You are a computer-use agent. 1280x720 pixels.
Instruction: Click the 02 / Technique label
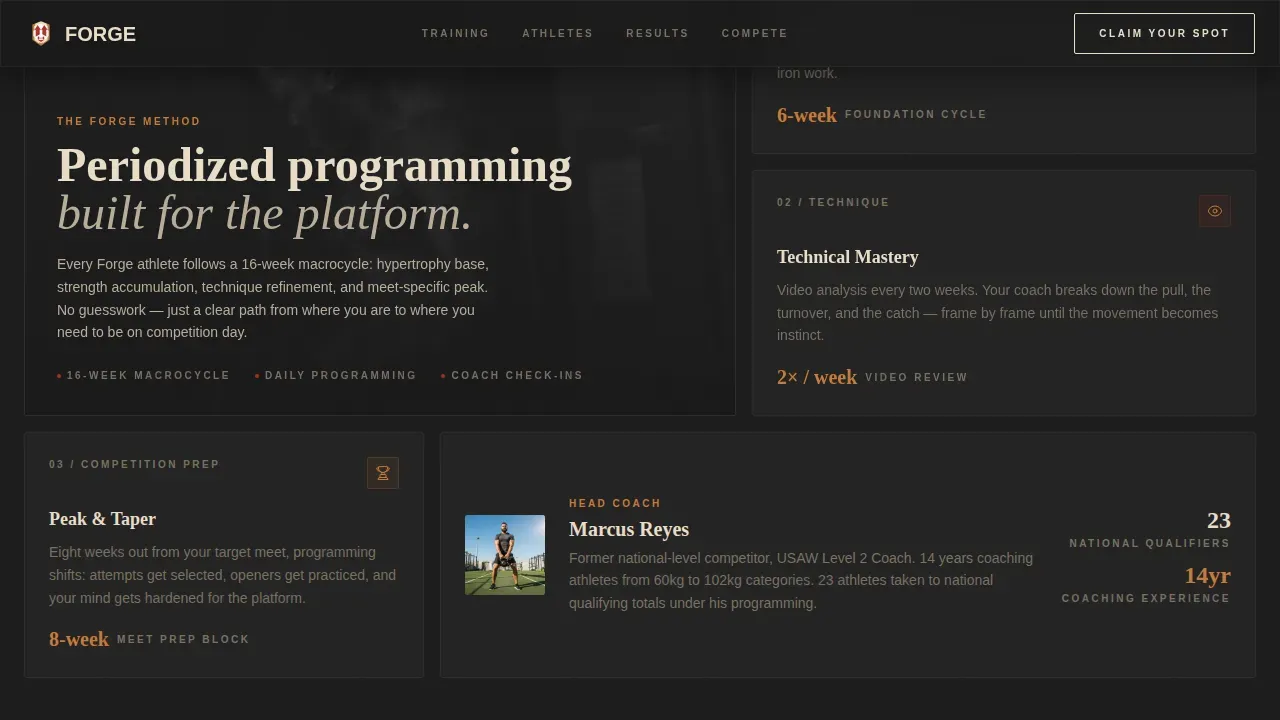[x=833, y=202]
